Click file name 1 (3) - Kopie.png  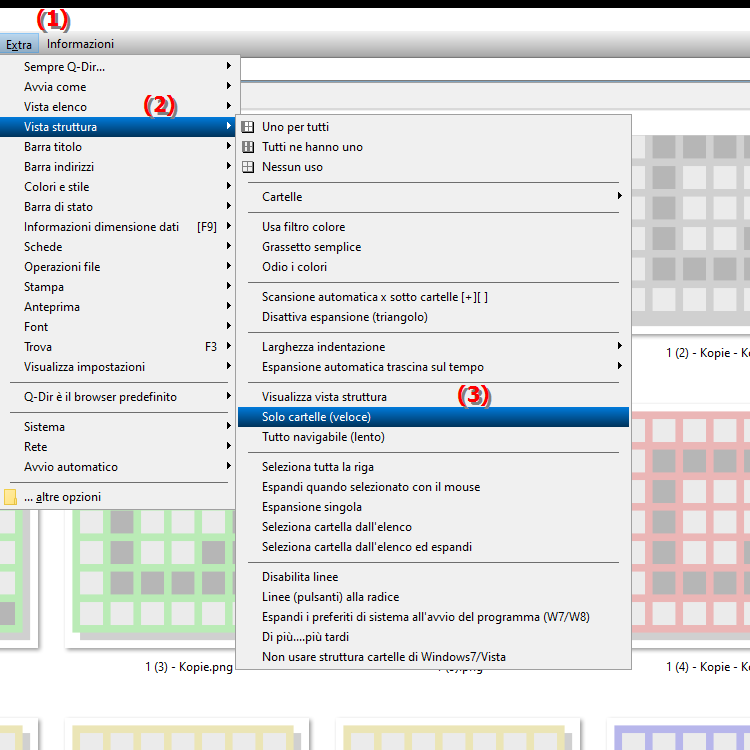(189, 667)
